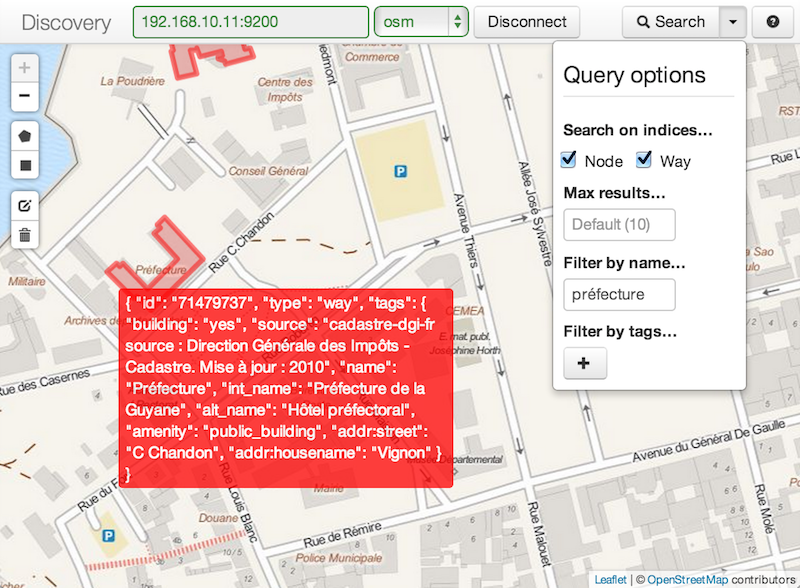
Task: Click the La Poudrière map label
Action: click(x=133, y=81)
